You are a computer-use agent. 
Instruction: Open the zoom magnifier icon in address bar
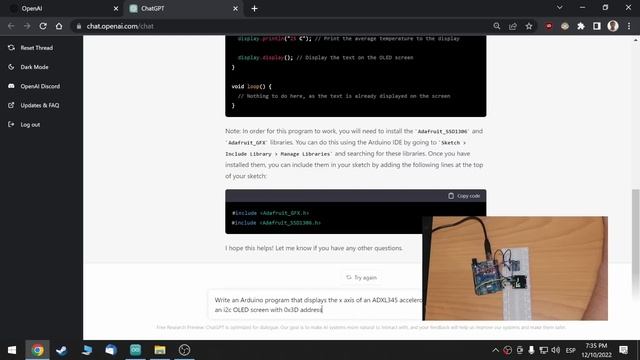tap(497, 26)
